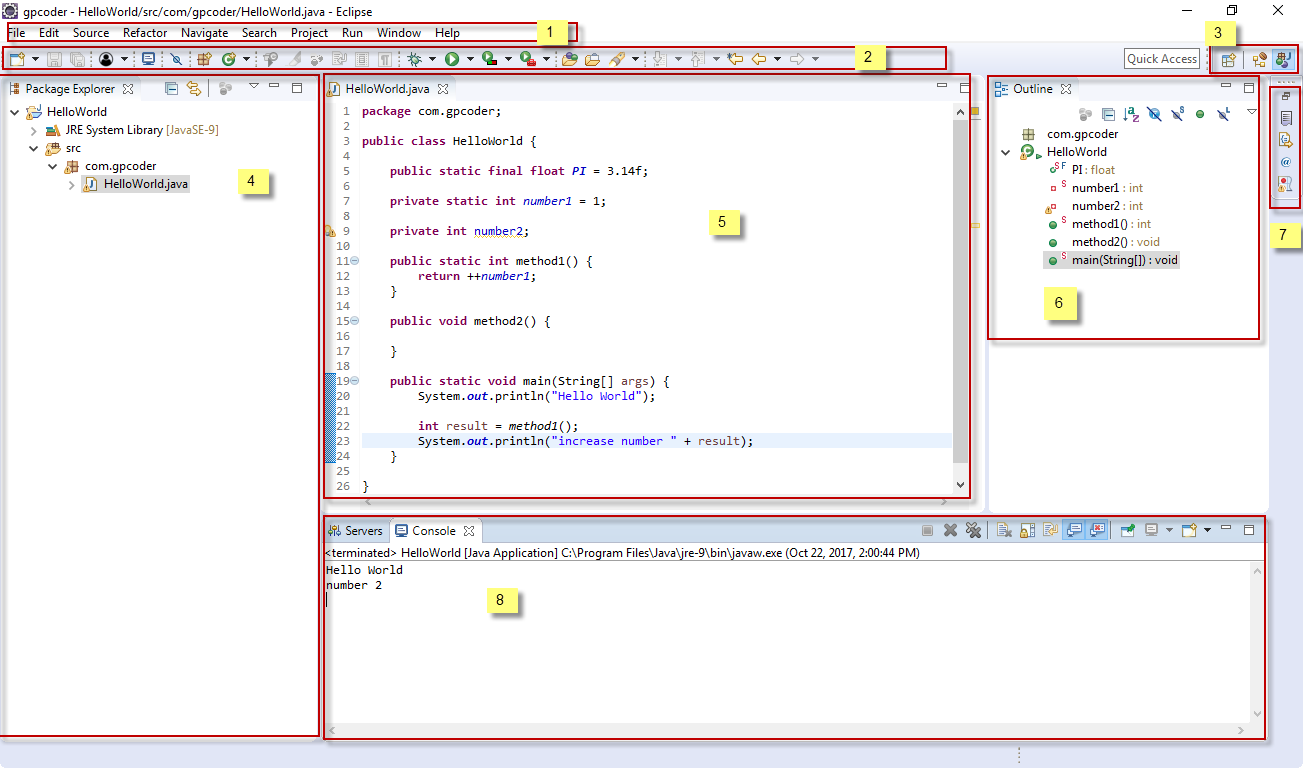Click the editor's vertical scrollbar
The width and height of the screenshot is (1303, 768).
(x=960, y=290)
